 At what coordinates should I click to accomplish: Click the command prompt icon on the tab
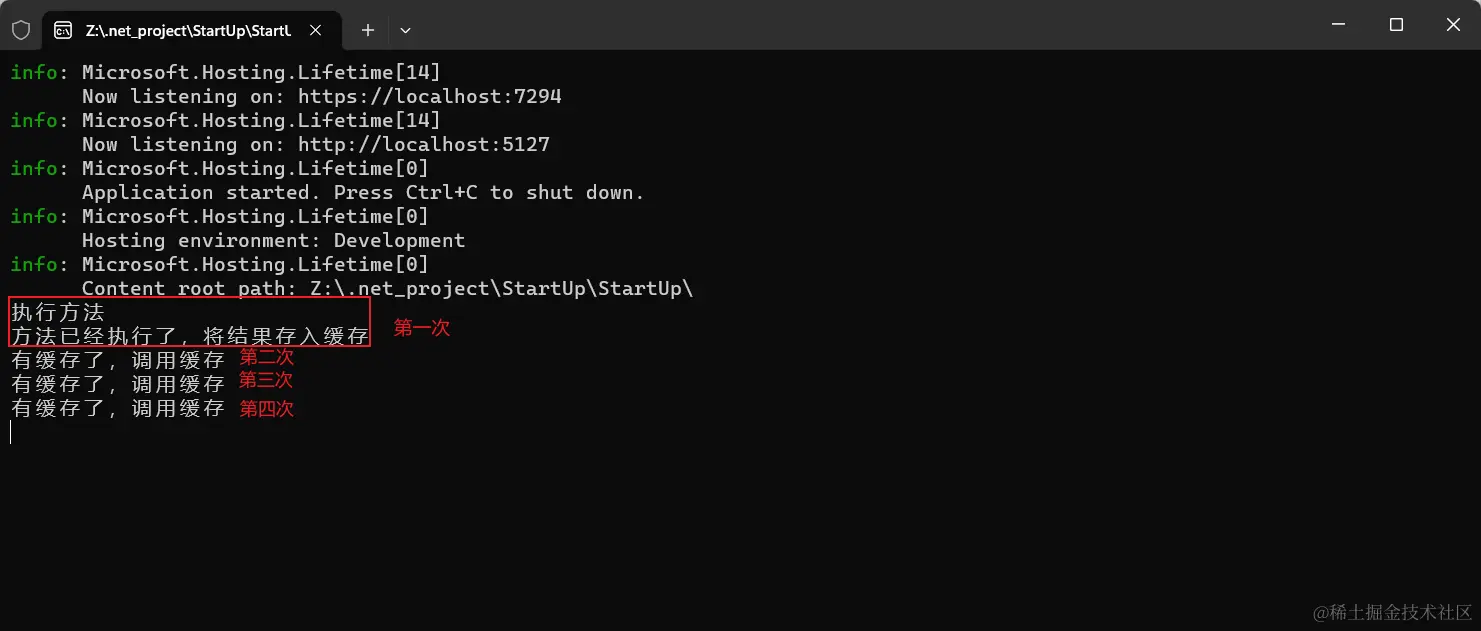[x=63, y=31]
